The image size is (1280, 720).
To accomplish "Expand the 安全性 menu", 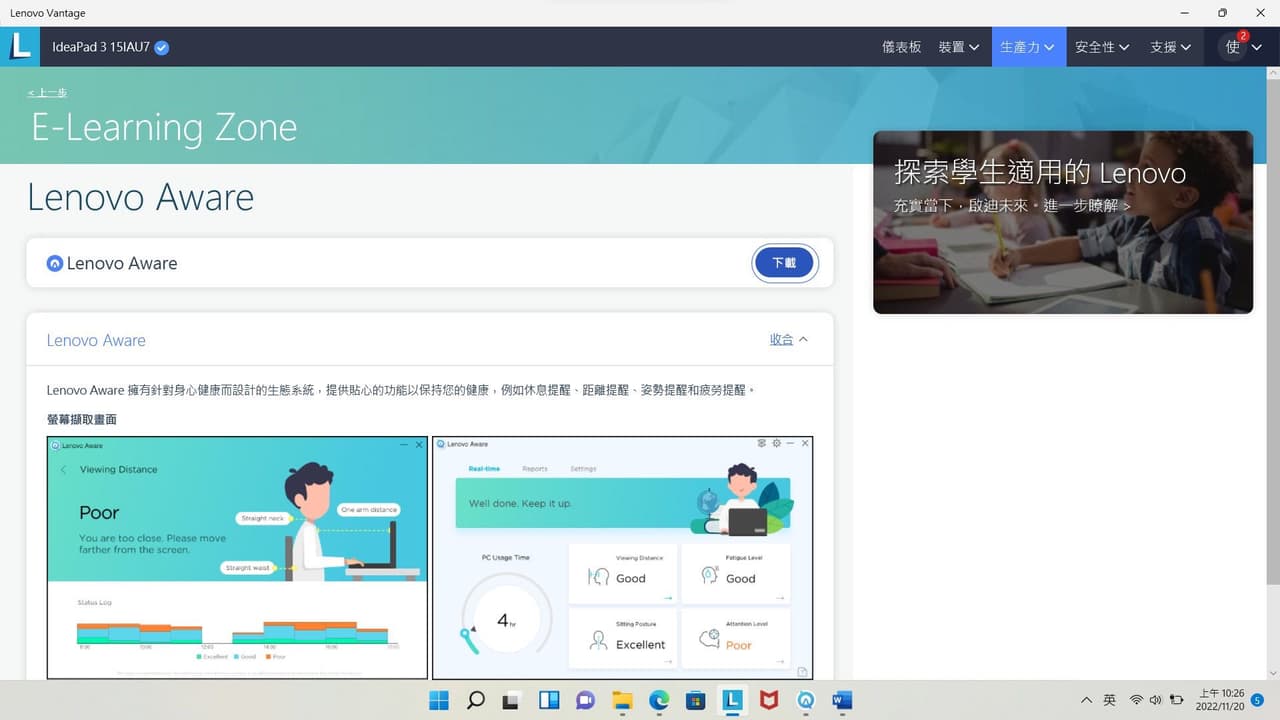I will coord(1103,47).
